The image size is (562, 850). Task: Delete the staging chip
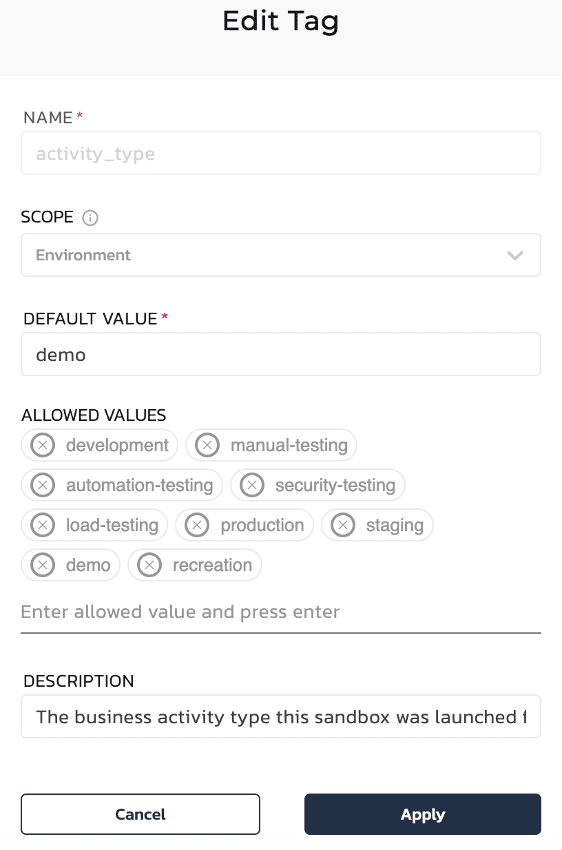(x=343, y=525)
